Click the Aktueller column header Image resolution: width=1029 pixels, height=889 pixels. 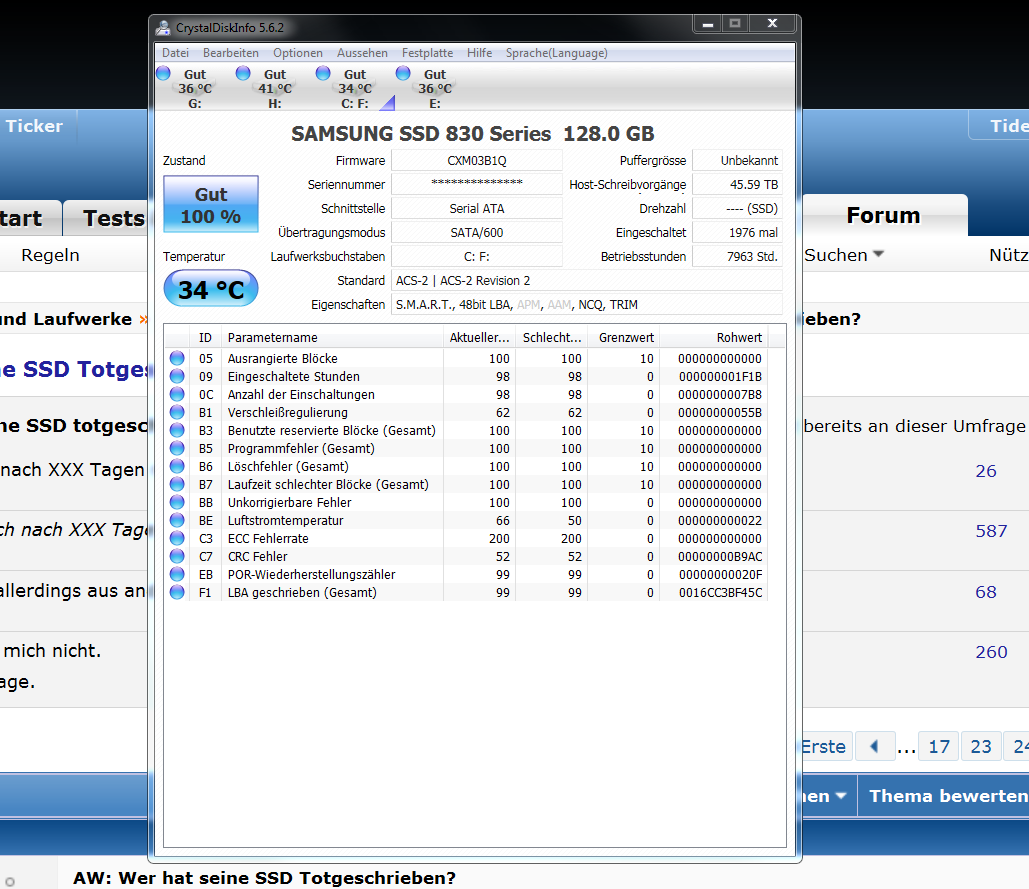[x=479, y=338]
